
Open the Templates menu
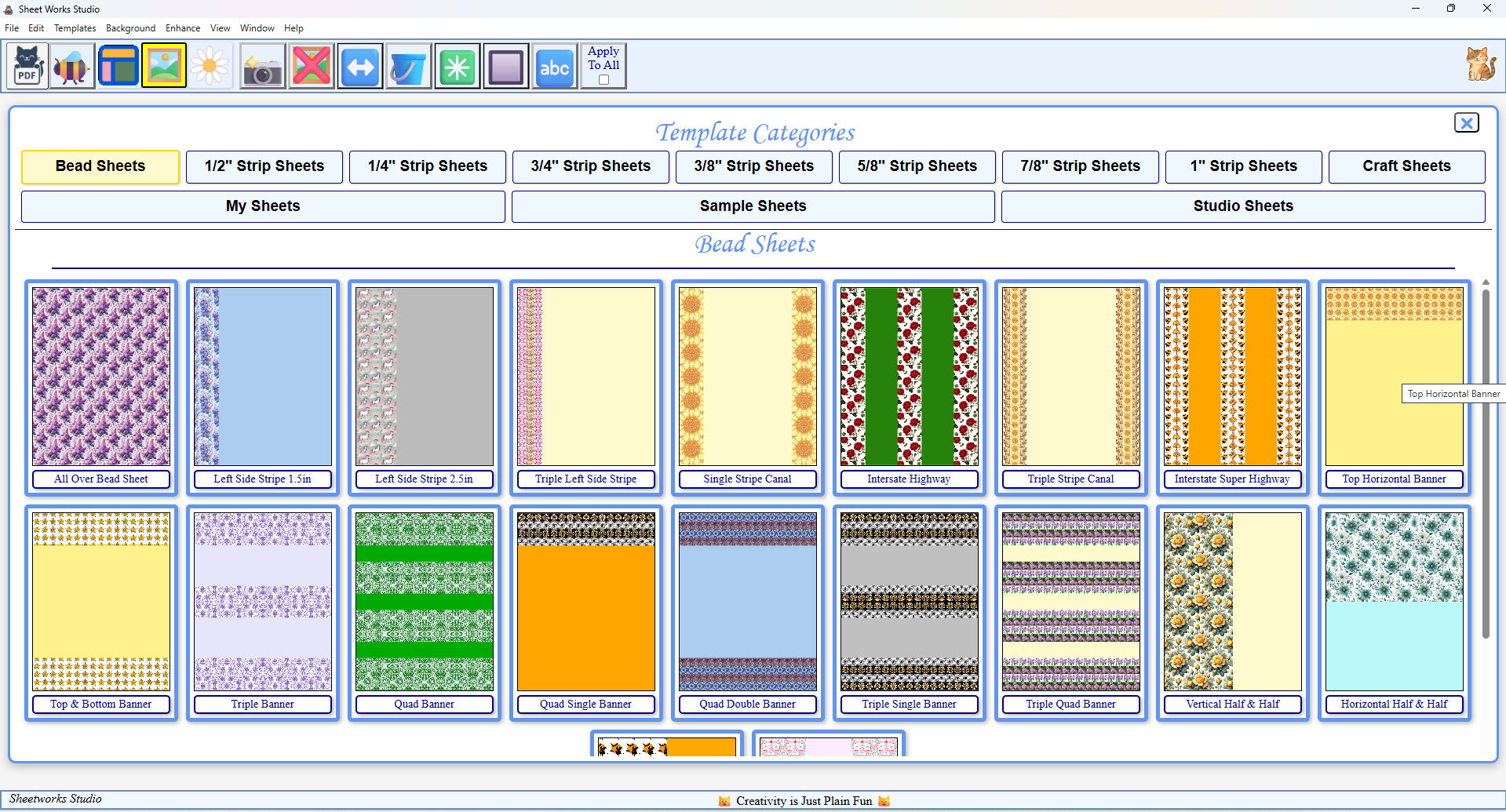coord(75,28)
